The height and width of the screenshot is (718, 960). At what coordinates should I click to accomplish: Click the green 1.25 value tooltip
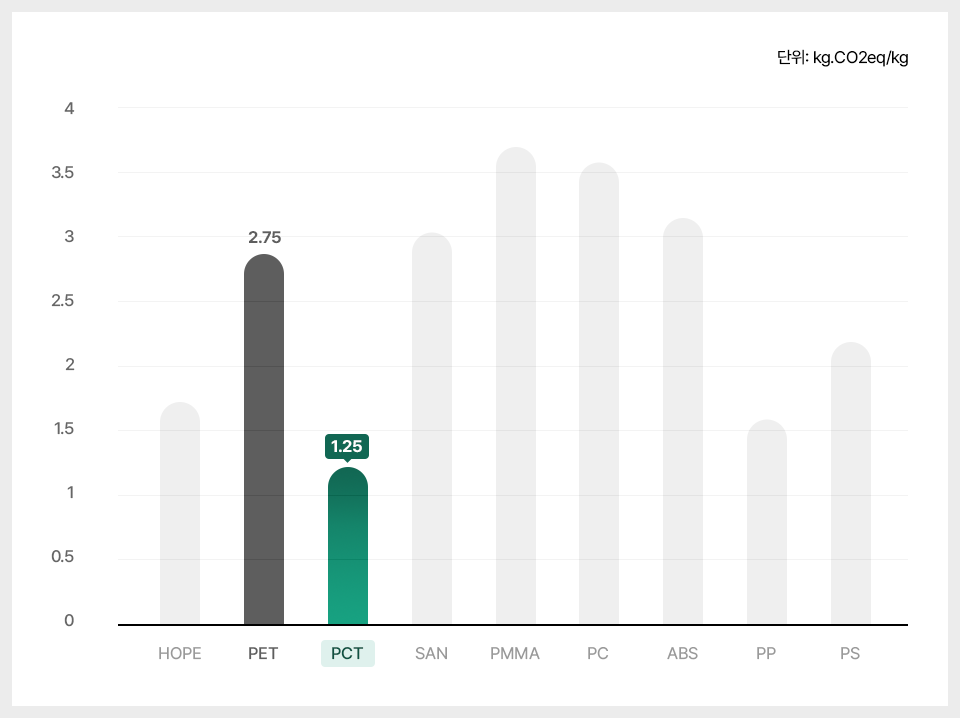(x=347, y=446)
